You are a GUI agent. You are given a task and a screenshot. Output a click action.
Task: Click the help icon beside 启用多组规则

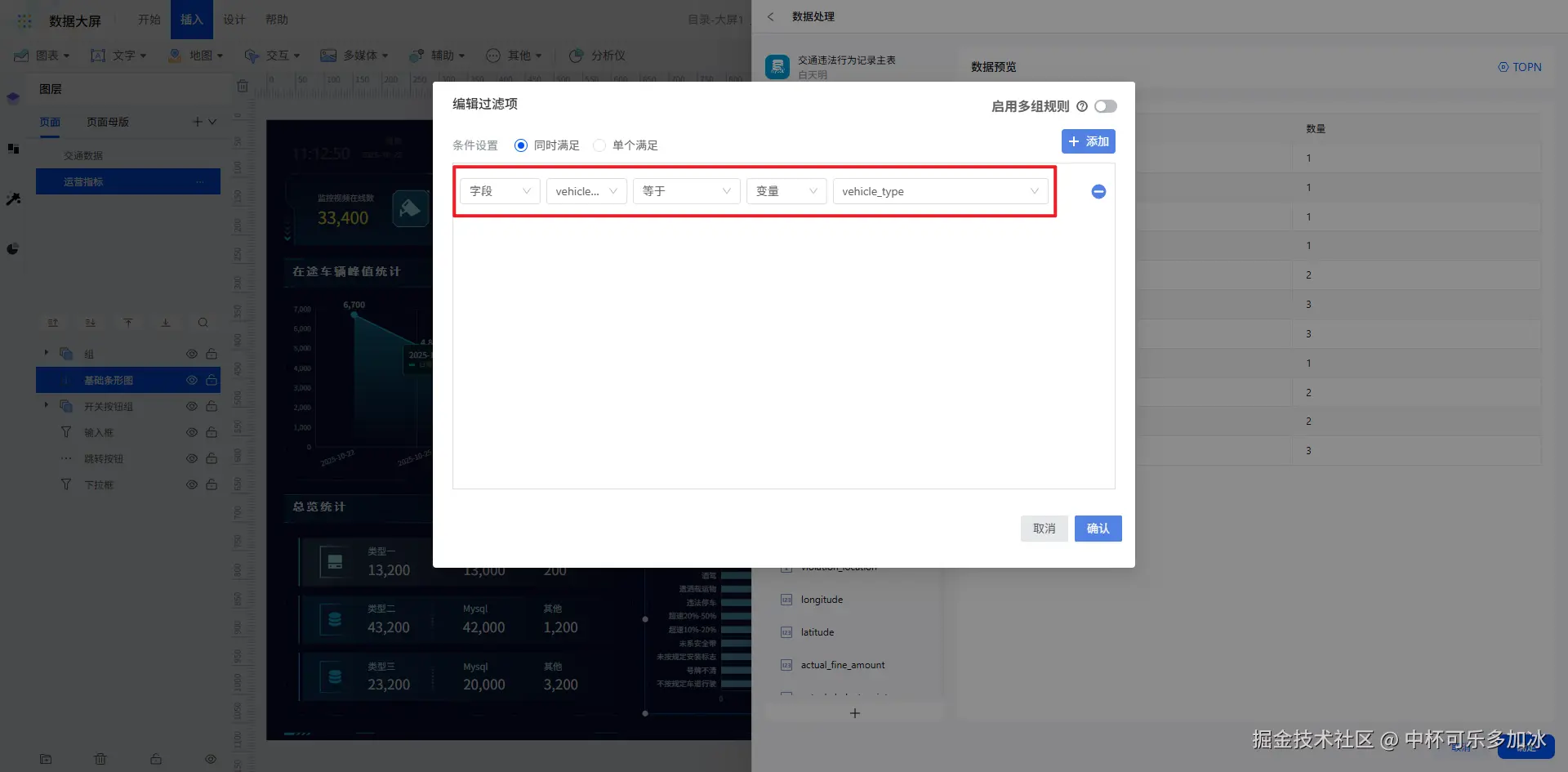(1082, 106)
